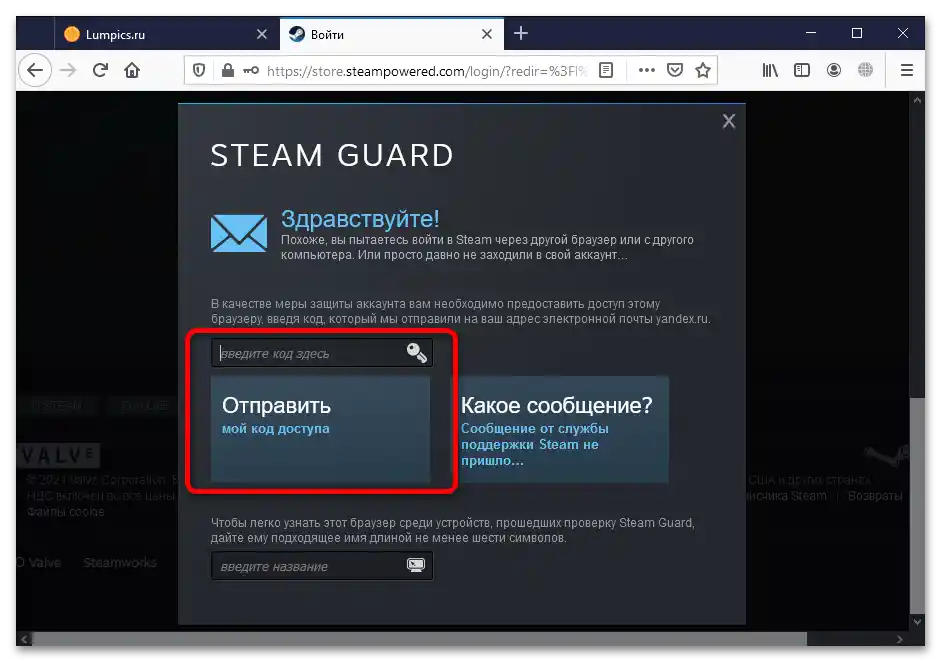Image resolution: width=941 pixels, height=662 pixels.
Task: Click the saved logins key icon
Action: [251, 71]
